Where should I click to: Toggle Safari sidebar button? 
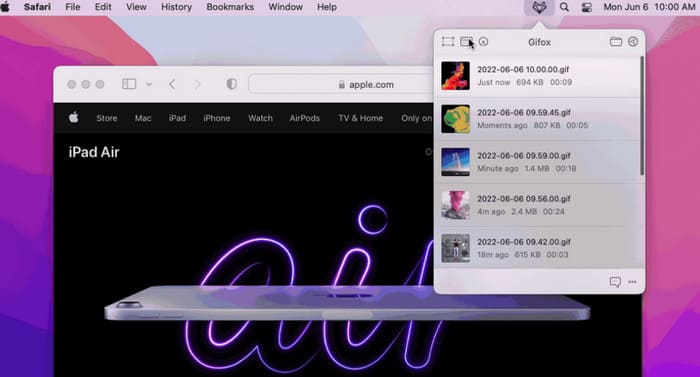tap(129, 84)
